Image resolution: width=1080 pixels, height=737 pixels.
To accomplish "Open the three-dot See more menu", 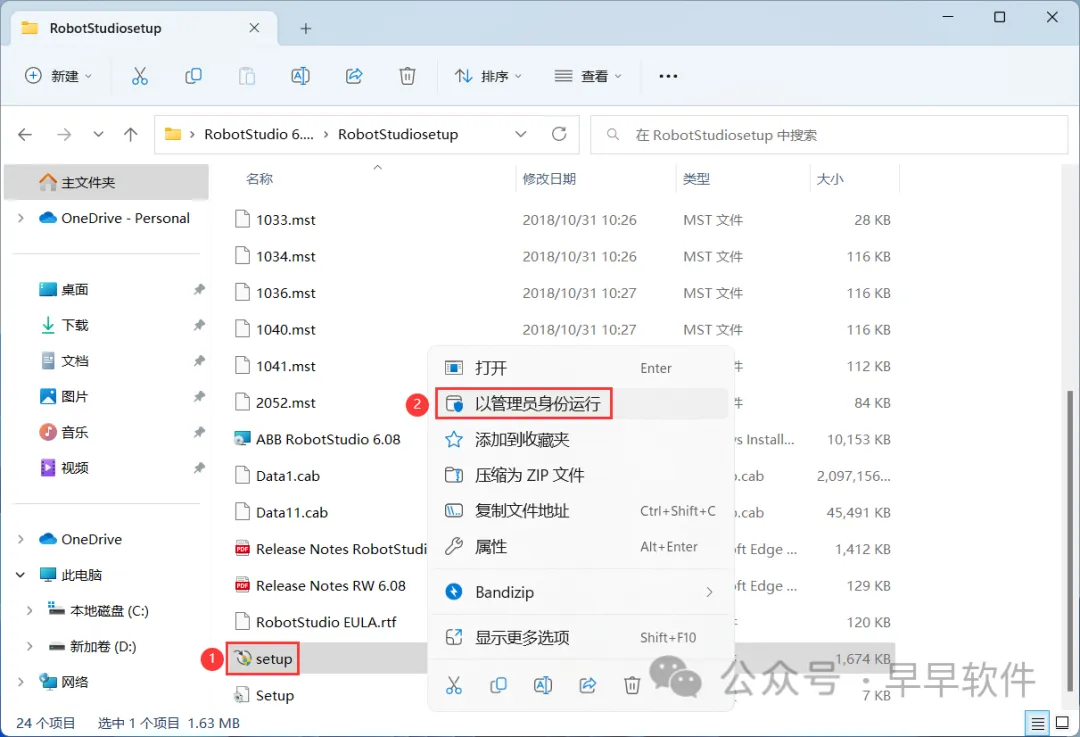I will click(667, 76).
